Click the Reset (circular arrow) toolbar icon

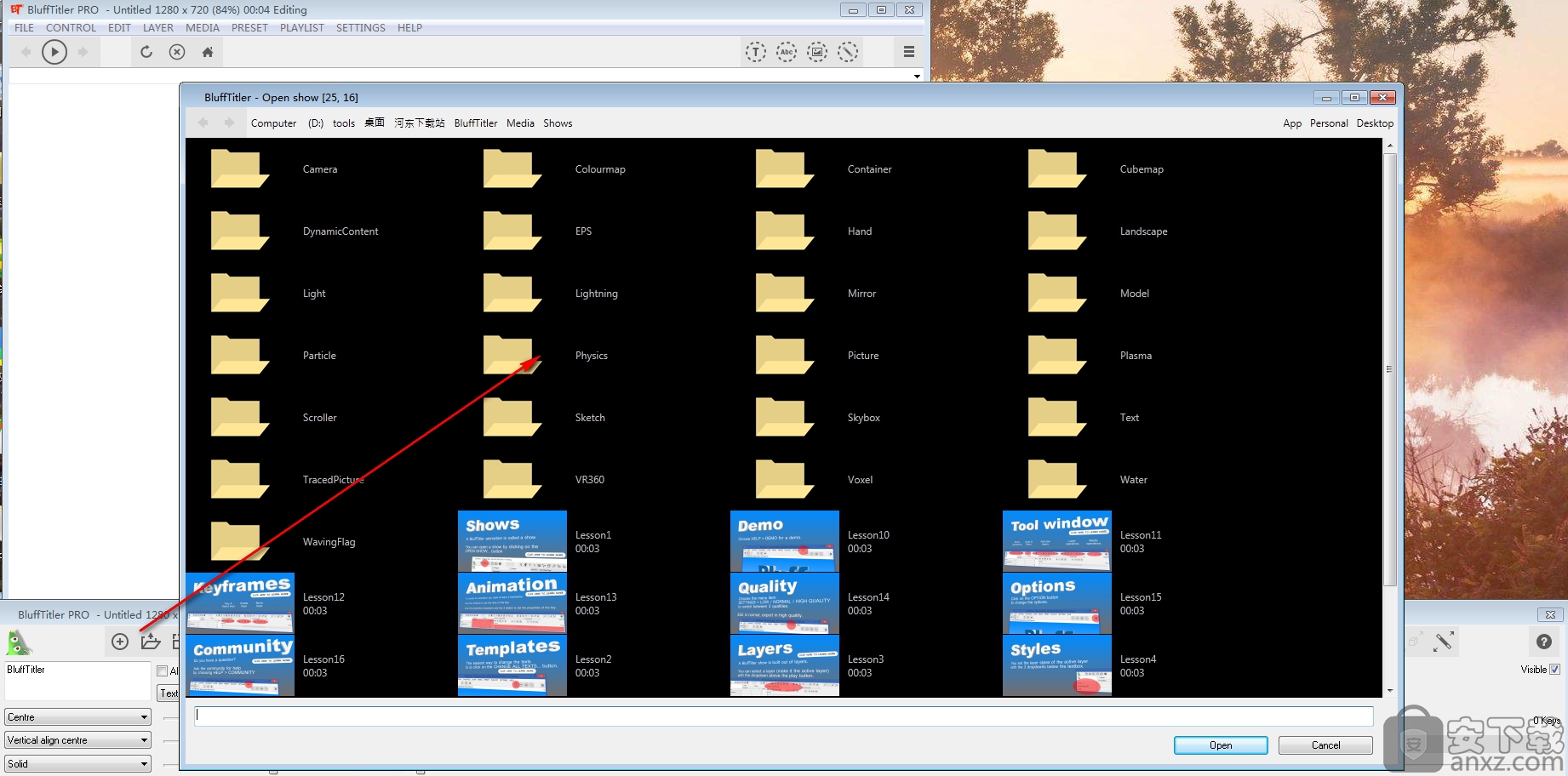coord(146,52)
